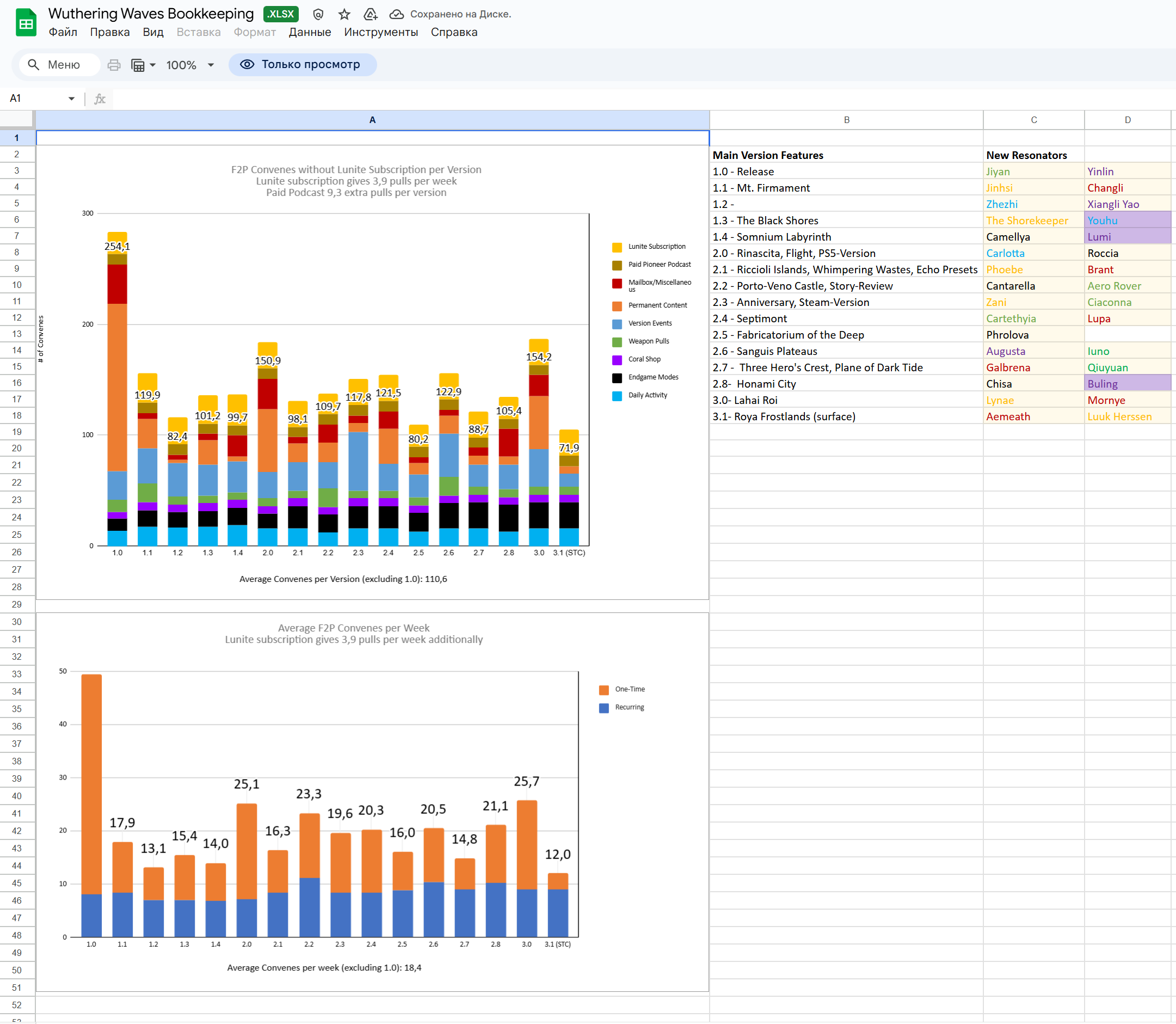This screenshot has height=1024, width=1176.
Task: Click the print icon
Action: (x=114, y=65)
